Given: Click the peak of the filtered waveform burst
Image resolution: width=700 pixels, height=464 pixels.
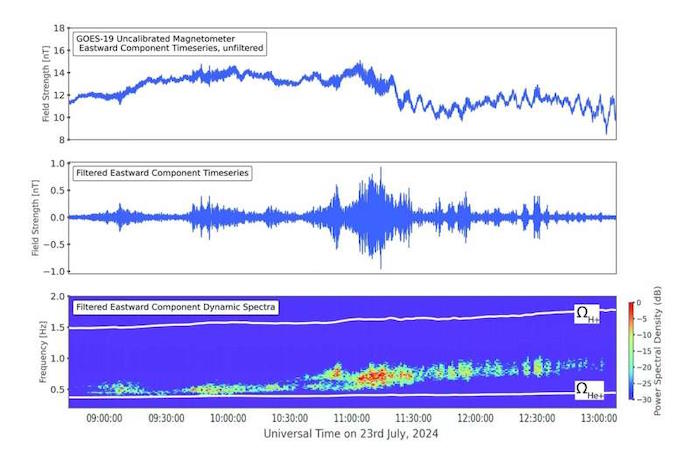Looking at the screenshot, I should point(381,170).
